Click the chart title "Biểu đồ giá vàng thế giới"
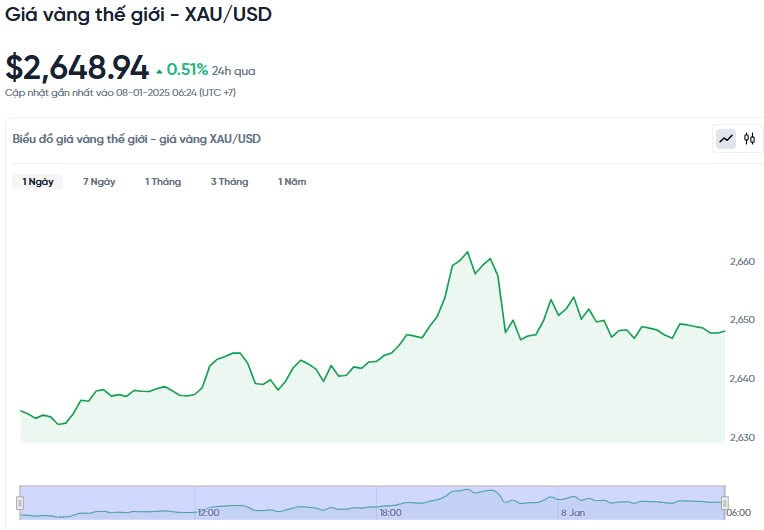The height and width of the screenshot is (530, 764). (x=136, y=139)
